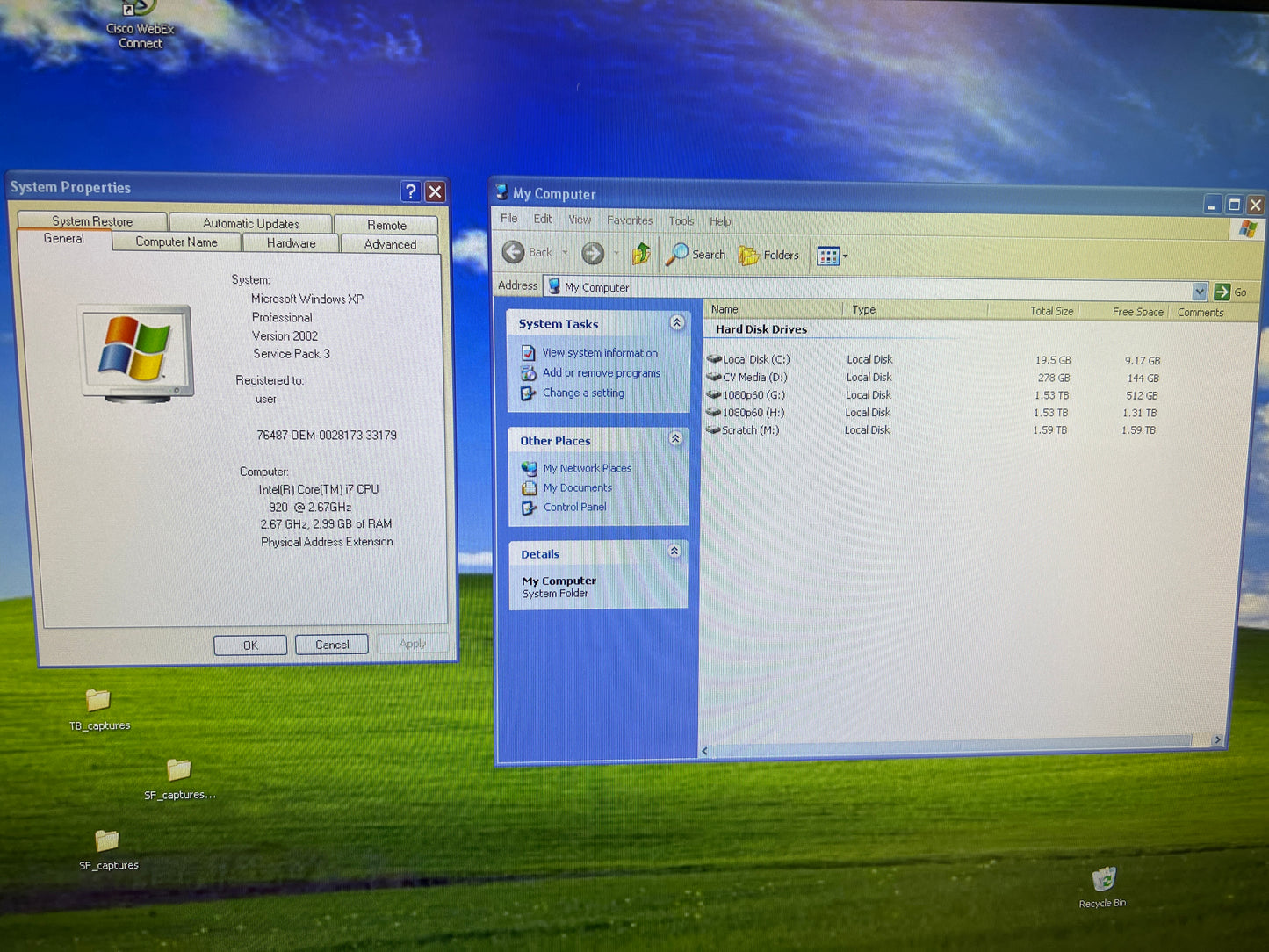Open the Edit menu in My Computer

click(x=543, y=219)
